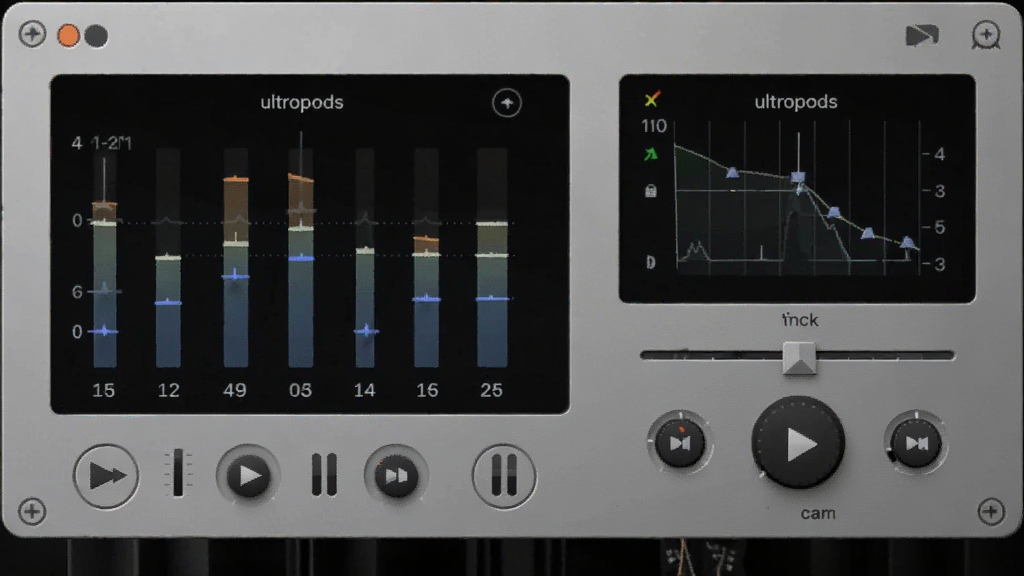Click the first triangle node on graph curve
This screenshot has height=576, width=1024.
click(x=733, y=172)
